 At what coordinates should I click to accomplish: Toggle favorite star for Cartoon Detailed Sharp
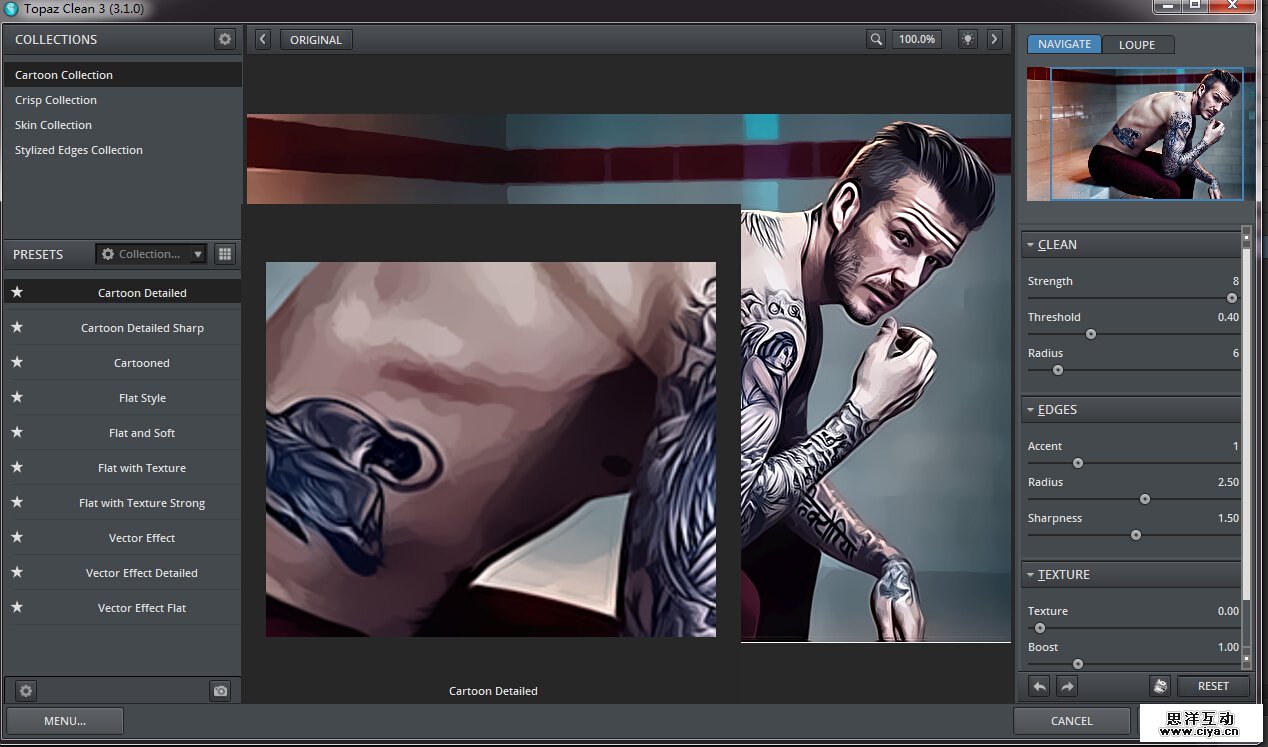click(17, 327)
